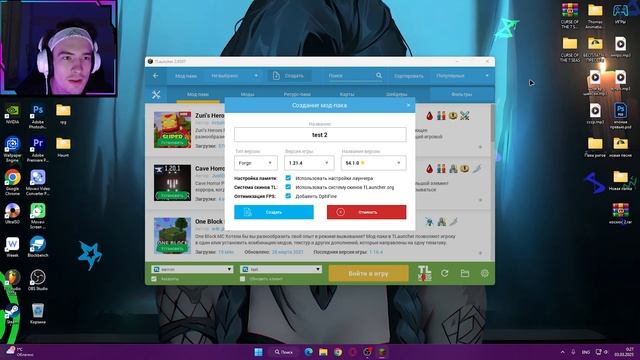Open Wallpaper Engine desktop shortcut

pyautogui.click(x=12, y=150)
